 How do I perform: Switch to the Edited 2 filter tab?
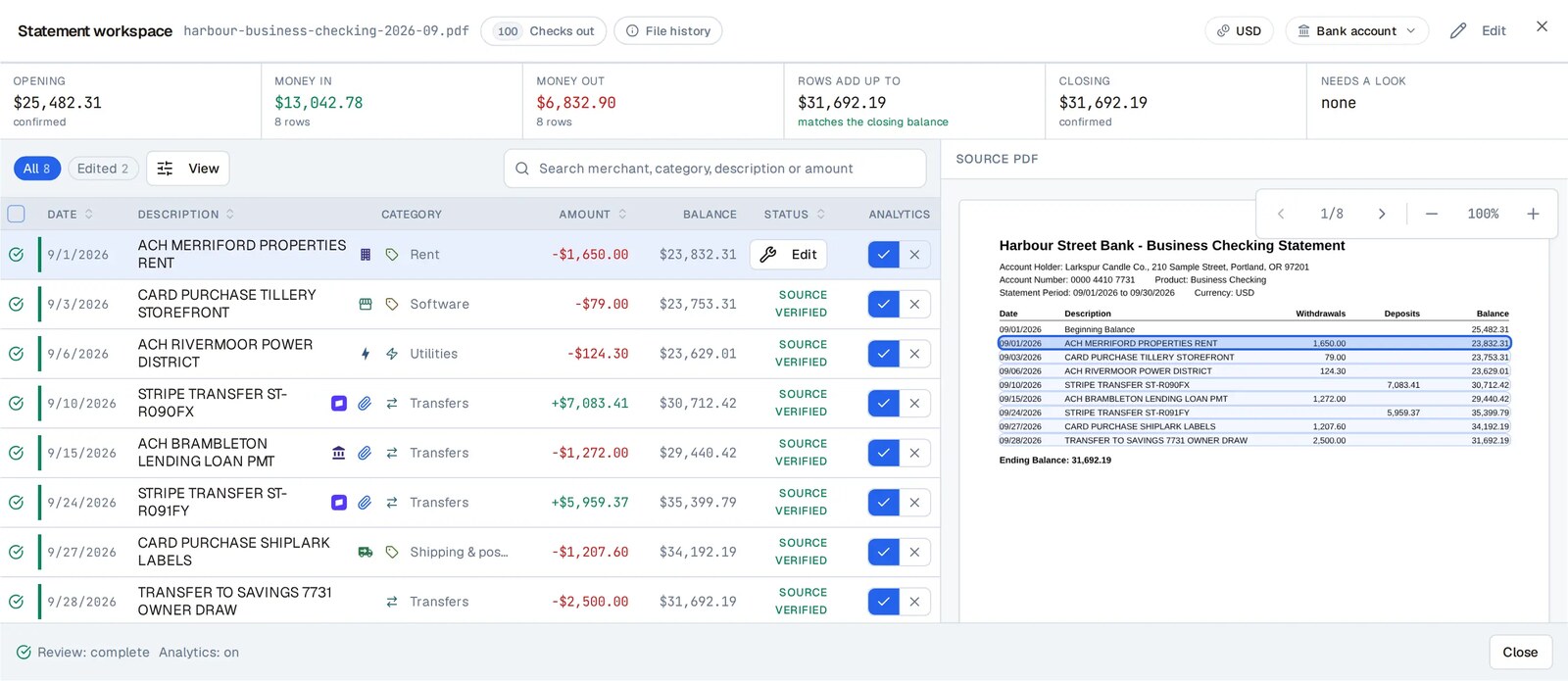(103, 169)
